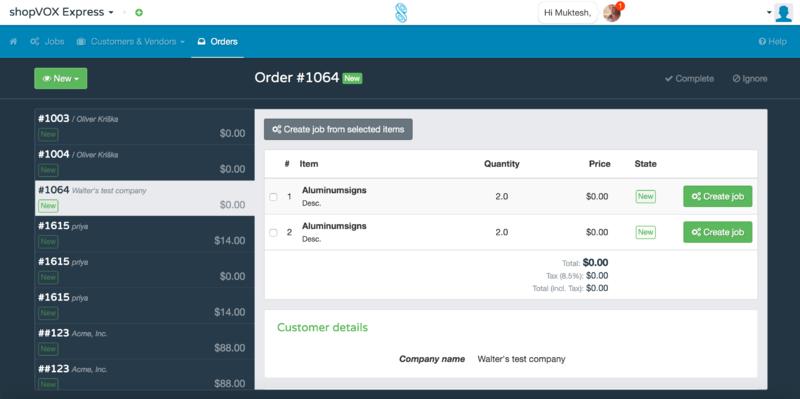
Task: Click the shopVOX logo at top center
Action: coord(401,13)
